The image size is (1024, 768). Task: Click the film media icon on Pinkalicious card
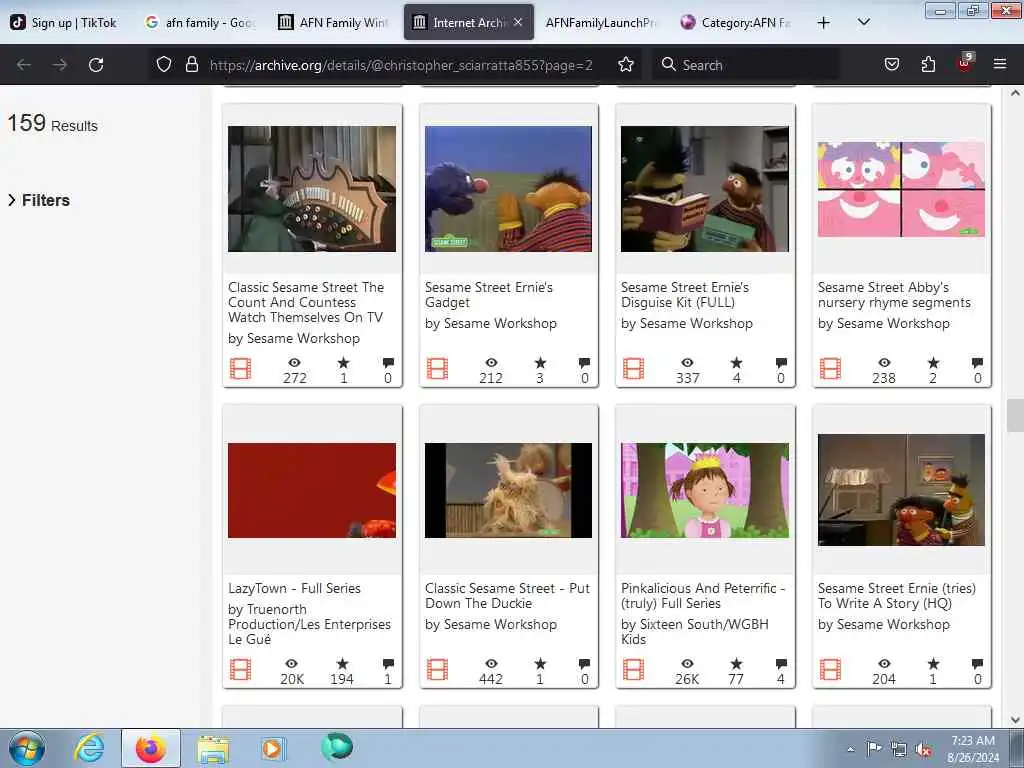[x=633, y=670]
